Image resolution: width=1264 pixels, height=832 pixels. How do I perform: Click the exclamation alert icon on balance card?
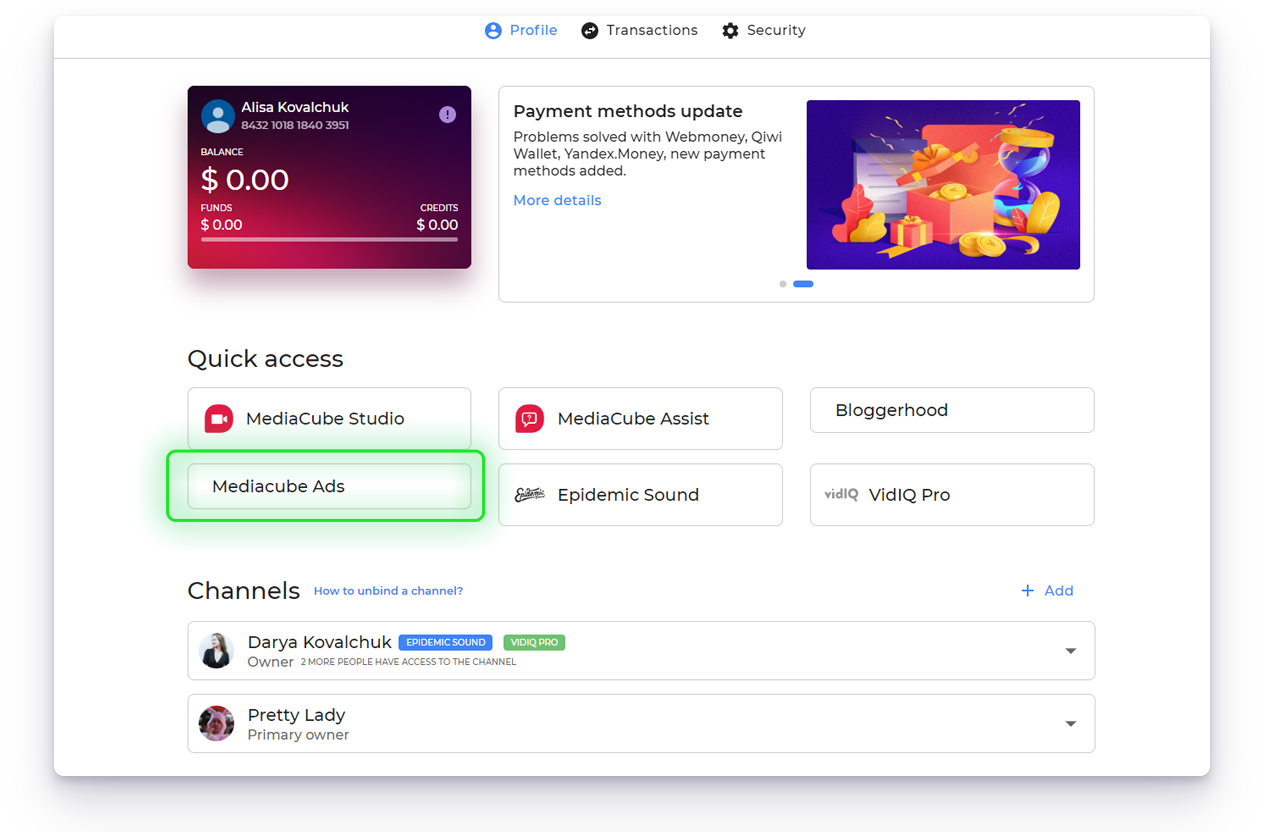tap(447, 115)
